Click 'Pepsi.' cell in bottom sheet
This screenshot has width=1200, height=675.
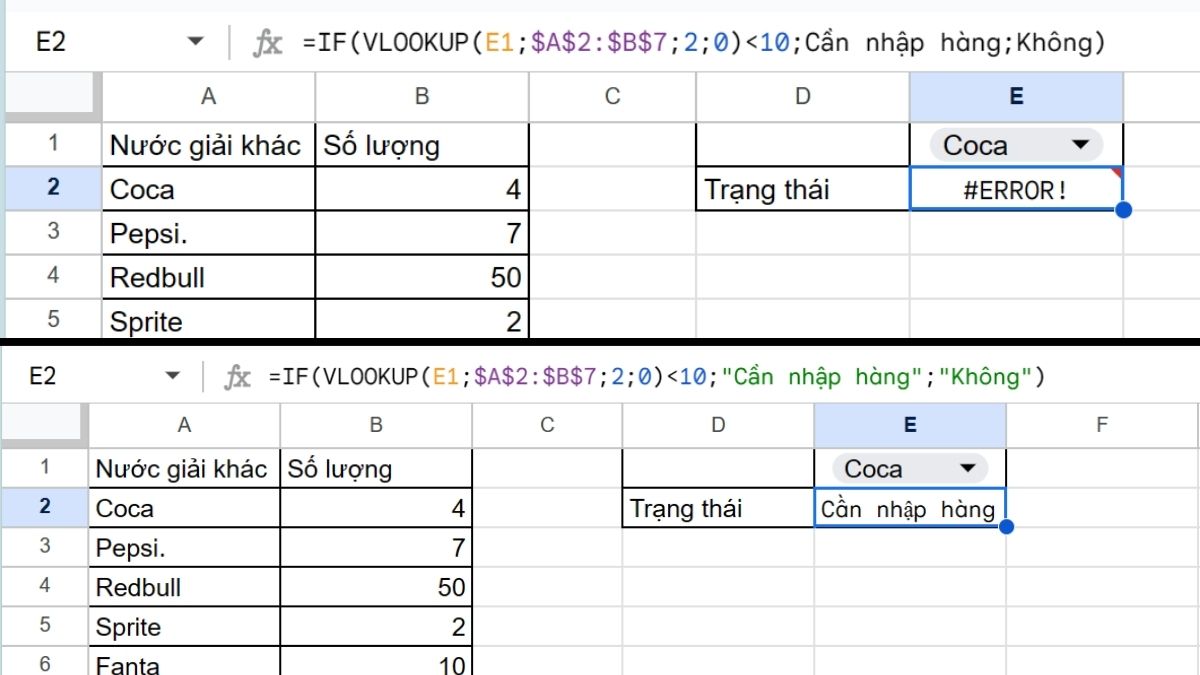184,547
